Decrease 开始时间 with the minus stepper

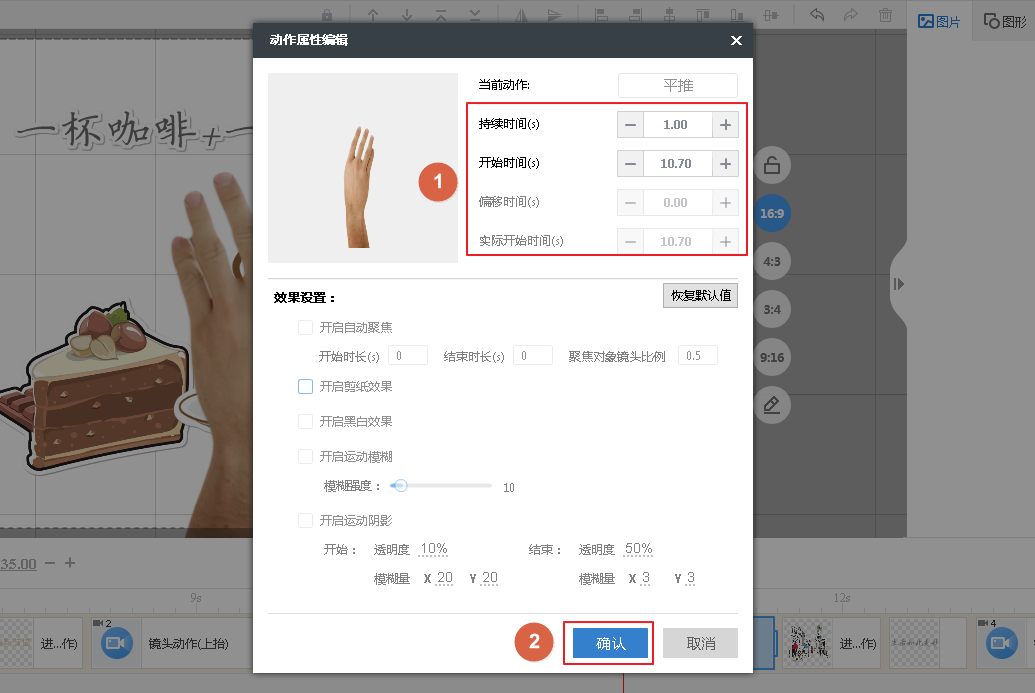tap(631, 163)
